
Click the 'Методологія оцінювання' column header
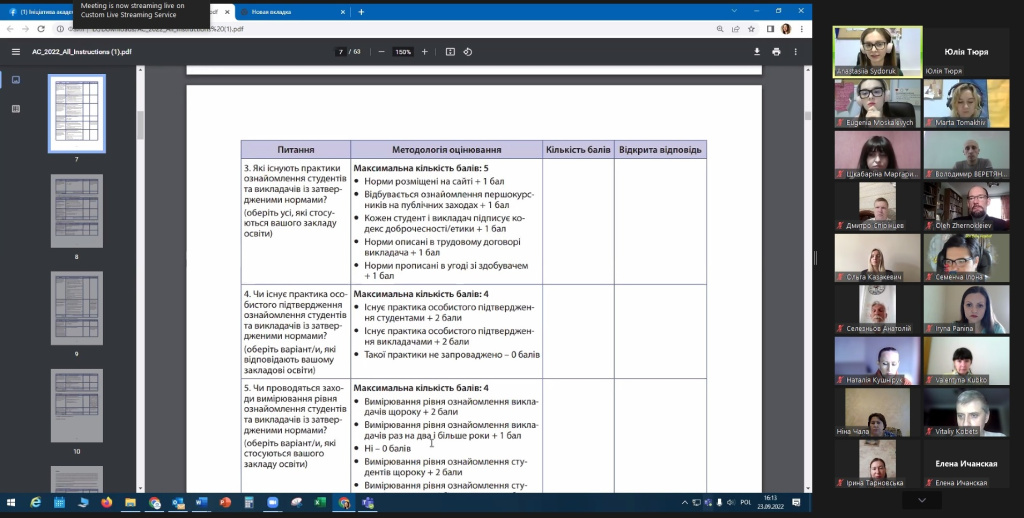tap(447, 150)
